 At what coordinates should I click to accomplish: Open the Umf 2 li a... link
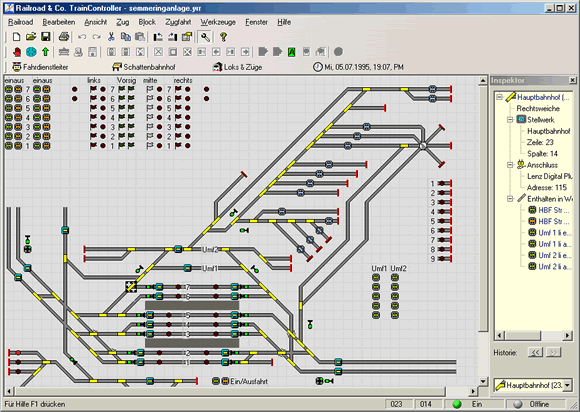click(550, 267)
